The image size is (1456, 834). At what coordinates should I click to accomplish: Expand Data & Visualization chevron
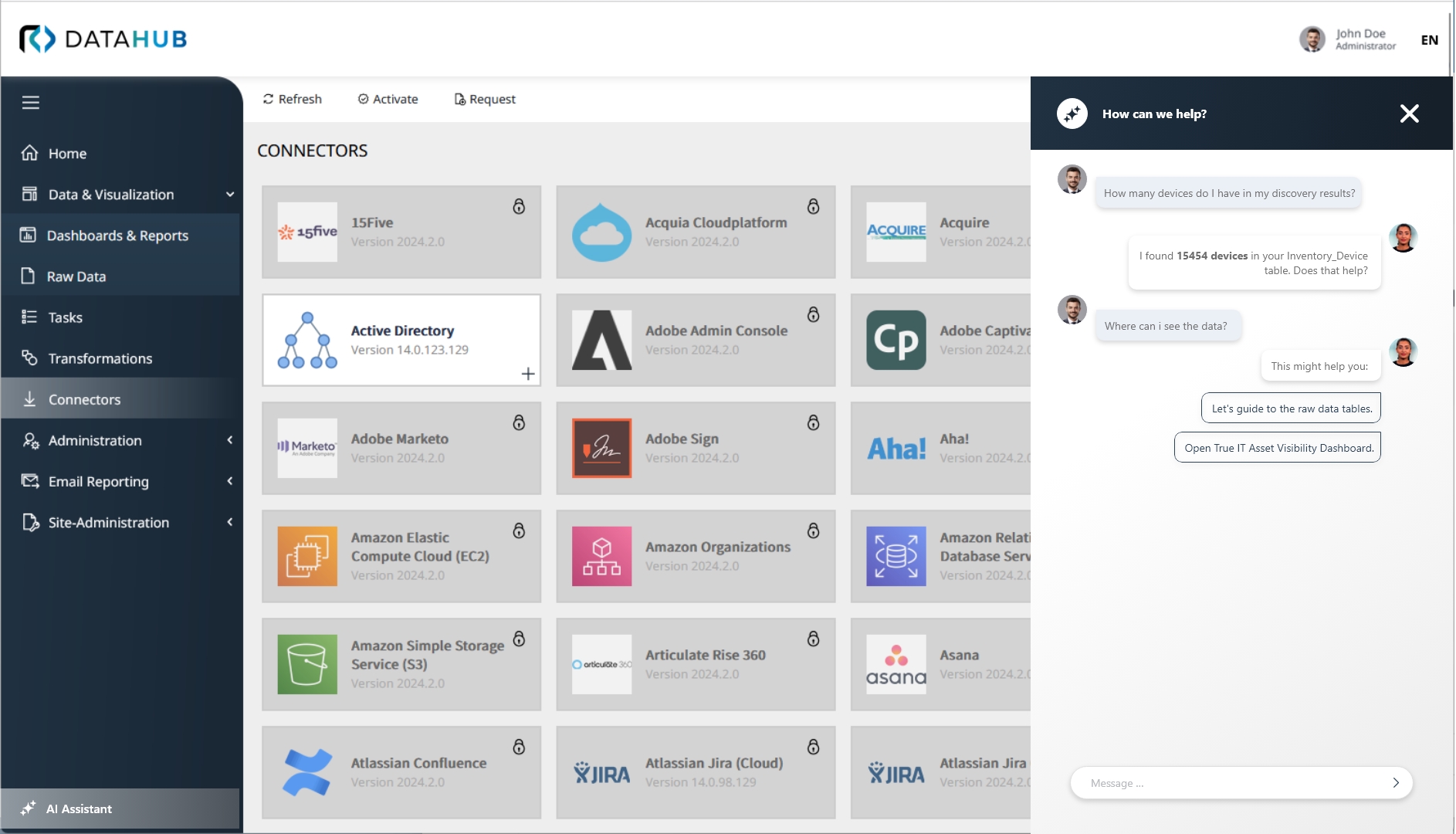point(230,195)
